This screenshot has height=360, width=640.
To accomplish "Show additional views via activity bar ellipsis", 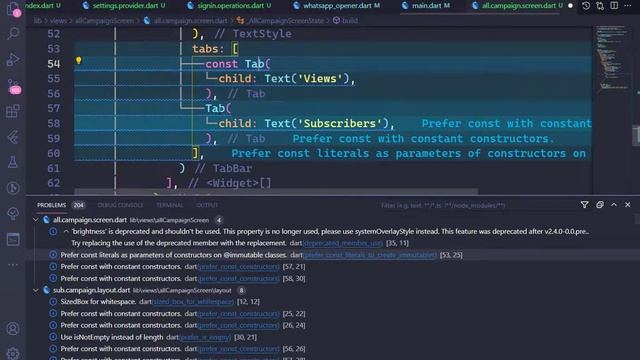I will pos(13,264).
